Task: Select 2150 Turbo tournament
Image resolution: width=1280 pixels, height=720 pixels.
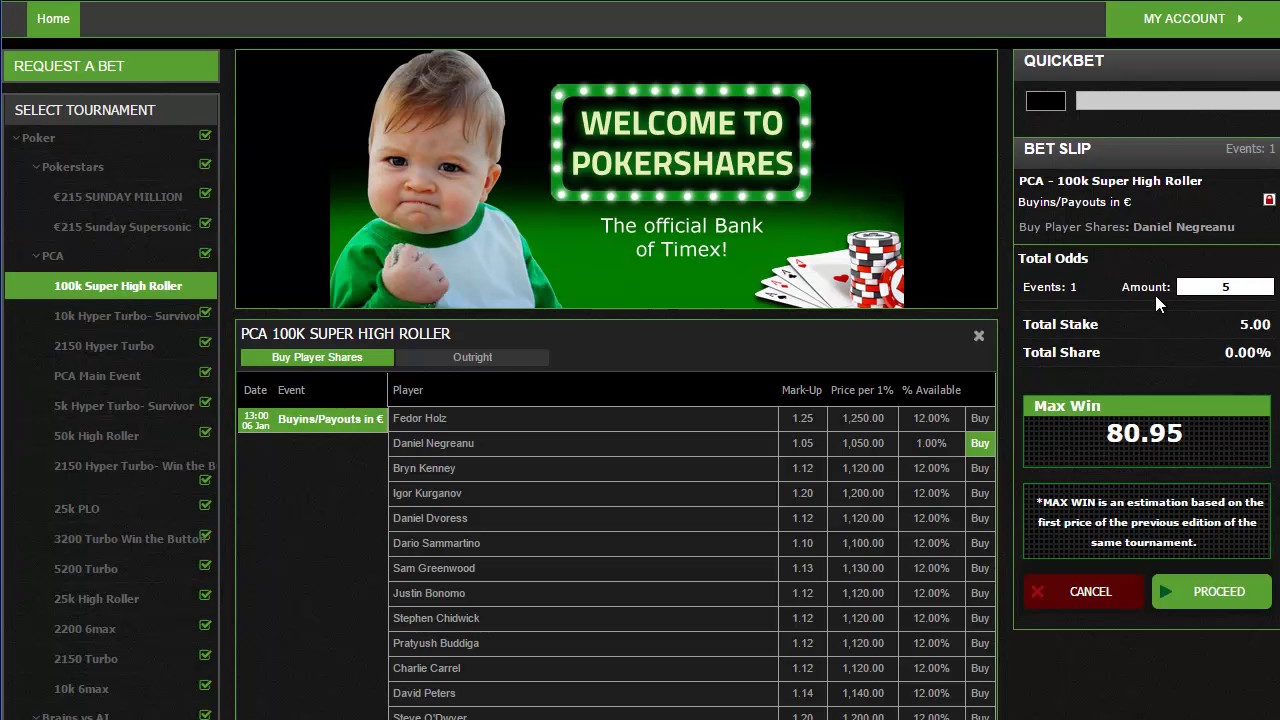Action: (x=86, y=659)
